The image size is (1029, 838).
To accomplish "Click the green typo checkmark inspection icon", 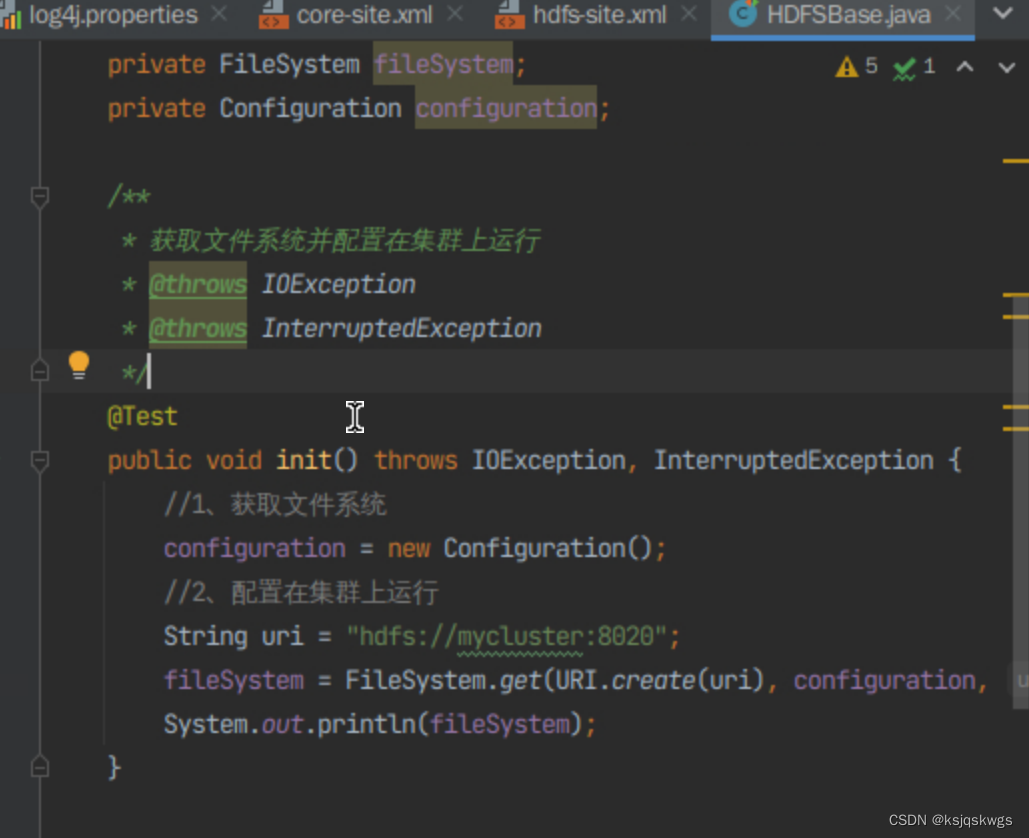I will (905, 65).
